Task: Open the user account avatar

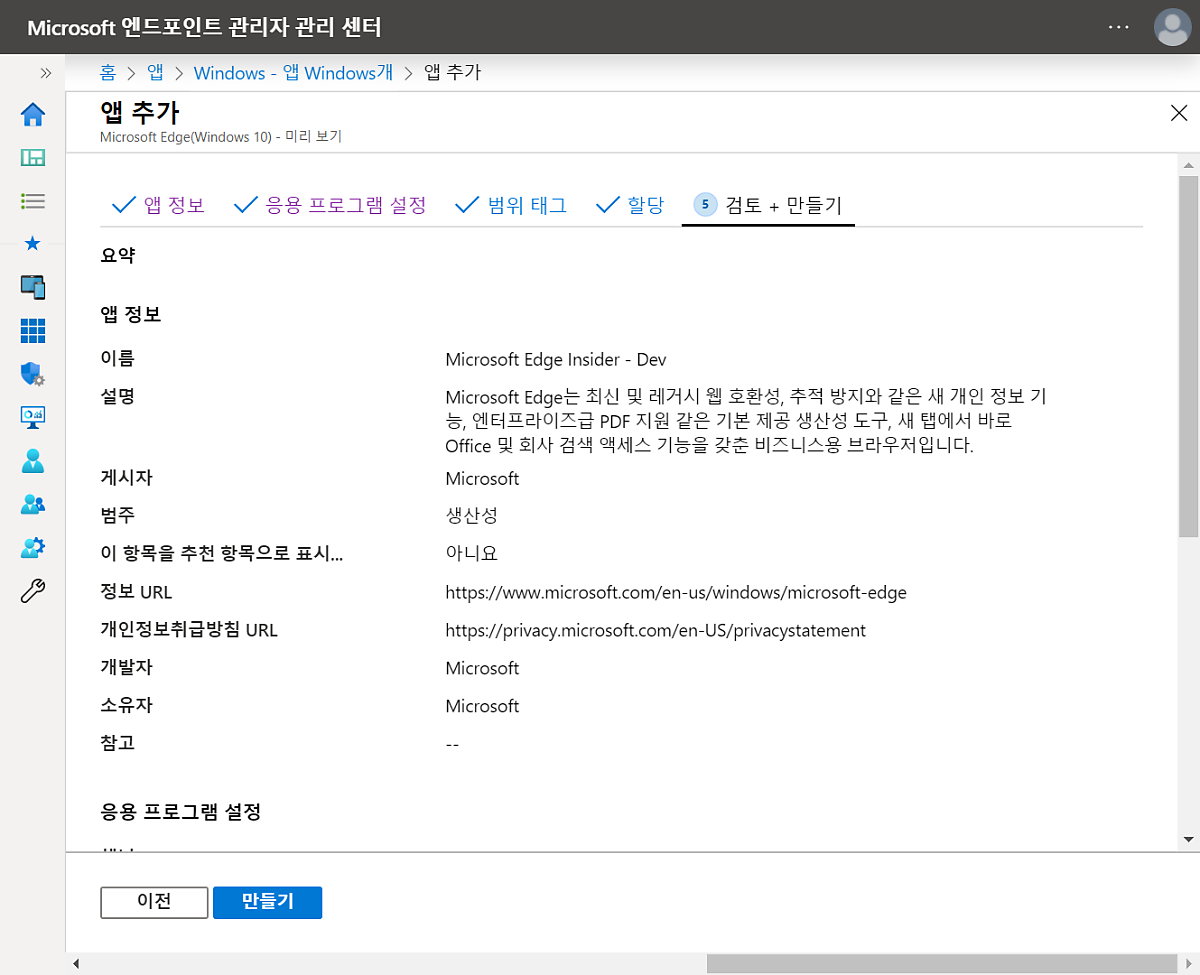Action: [x=1172, y=27]
